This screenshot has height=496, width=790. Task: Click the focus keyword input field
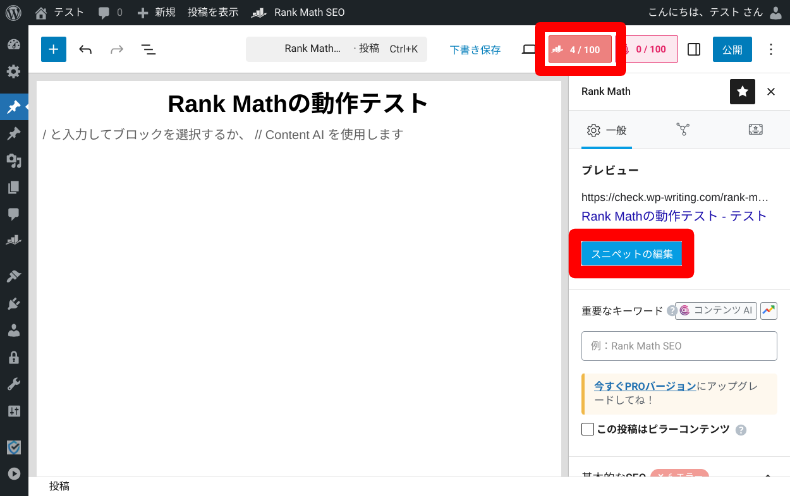679,346
